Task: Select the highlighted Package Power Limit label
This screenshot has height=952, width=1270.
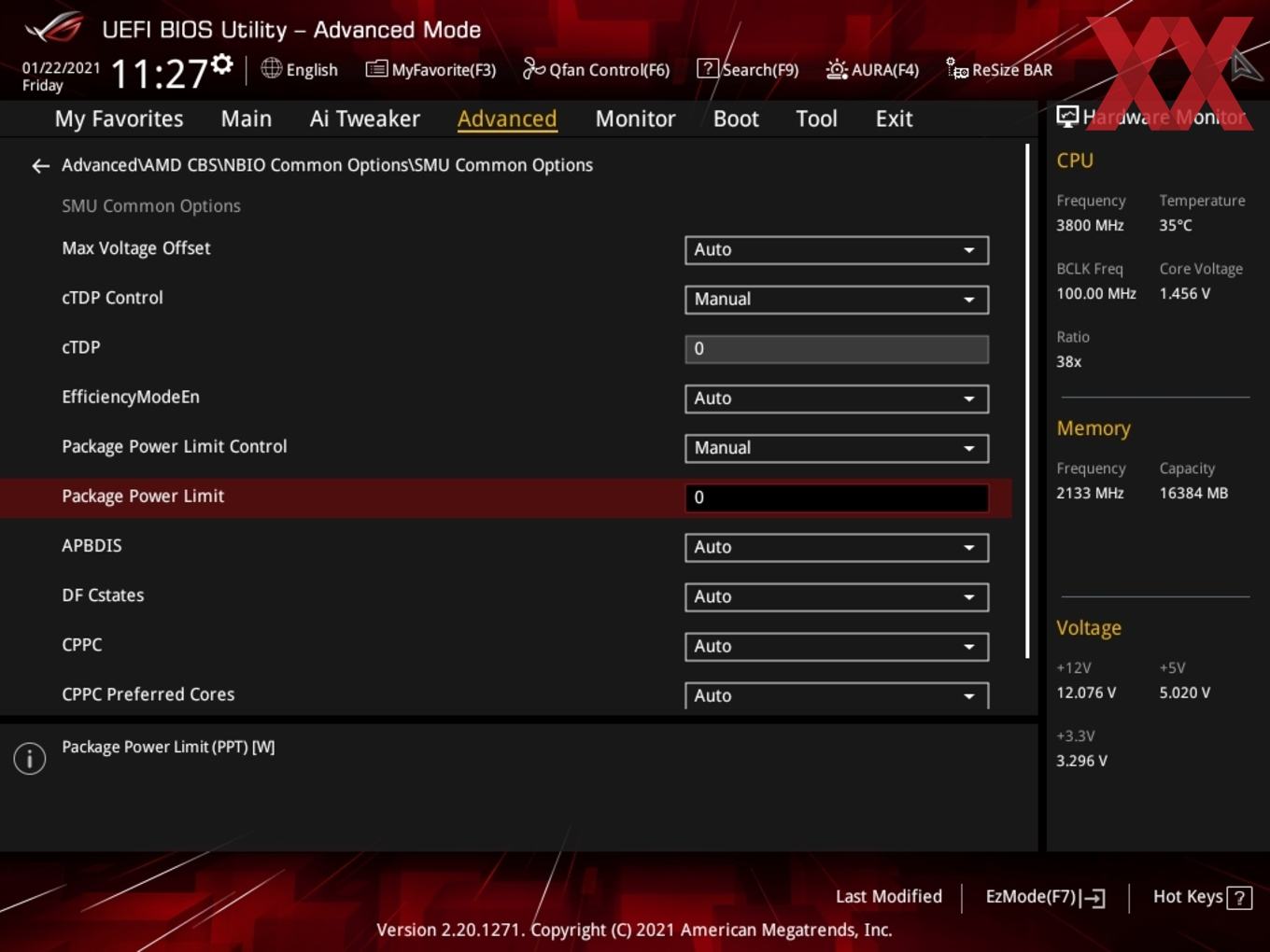Action: pyautogui.click(x=143, y=497)
